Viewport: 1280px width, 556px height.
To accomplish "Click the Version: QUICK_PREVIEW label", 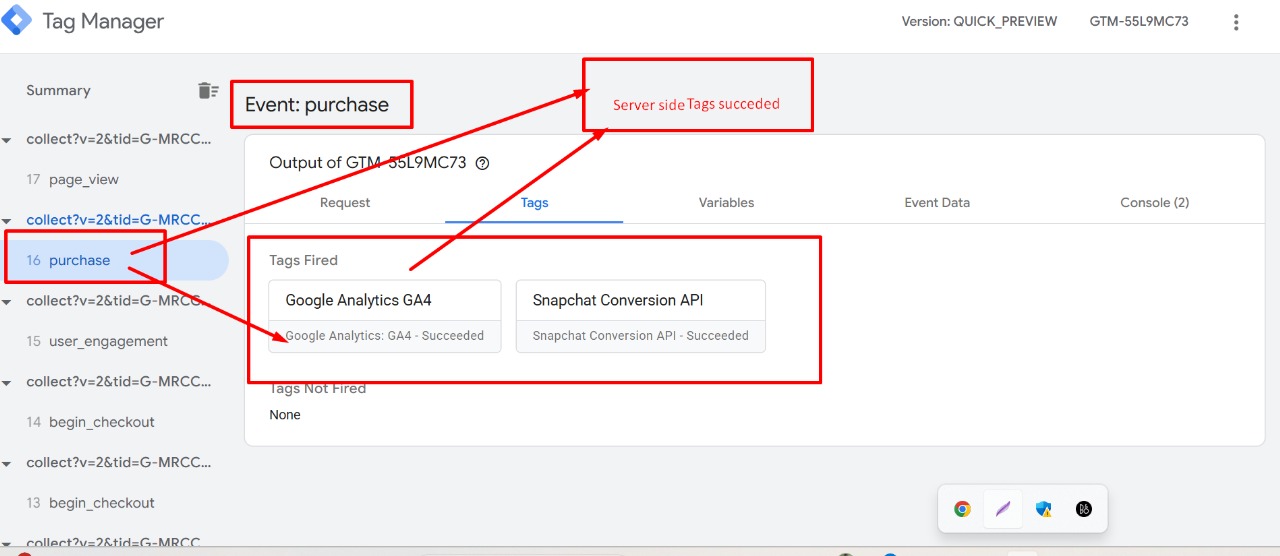I will pyautogui.click(x=979, y=21).
